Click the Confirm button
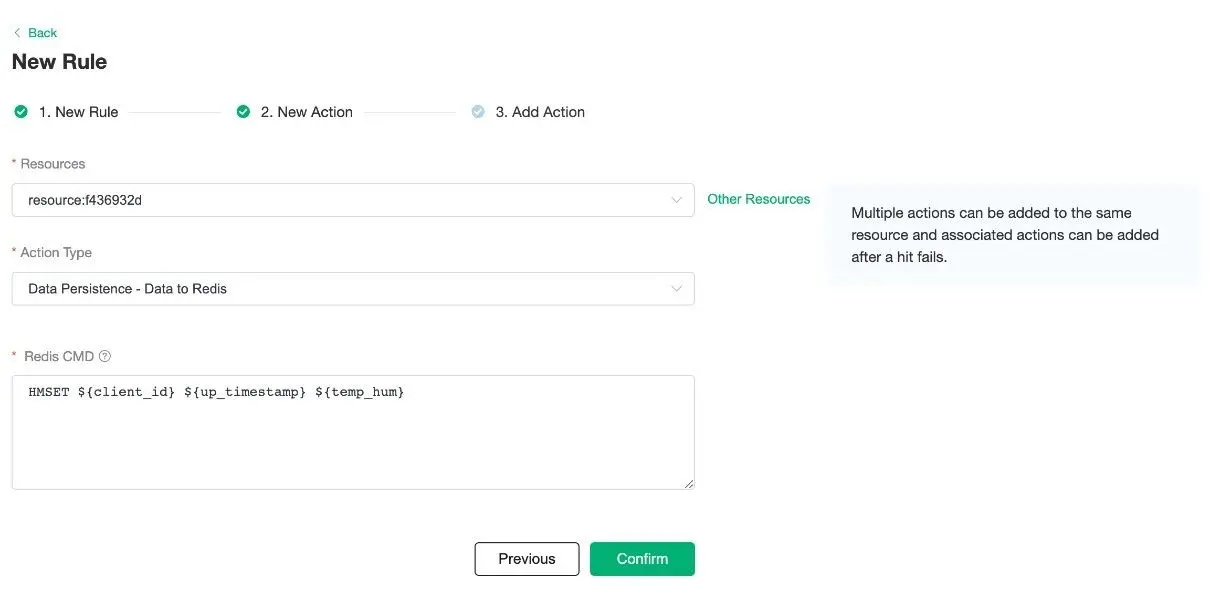 click(642, 559)
